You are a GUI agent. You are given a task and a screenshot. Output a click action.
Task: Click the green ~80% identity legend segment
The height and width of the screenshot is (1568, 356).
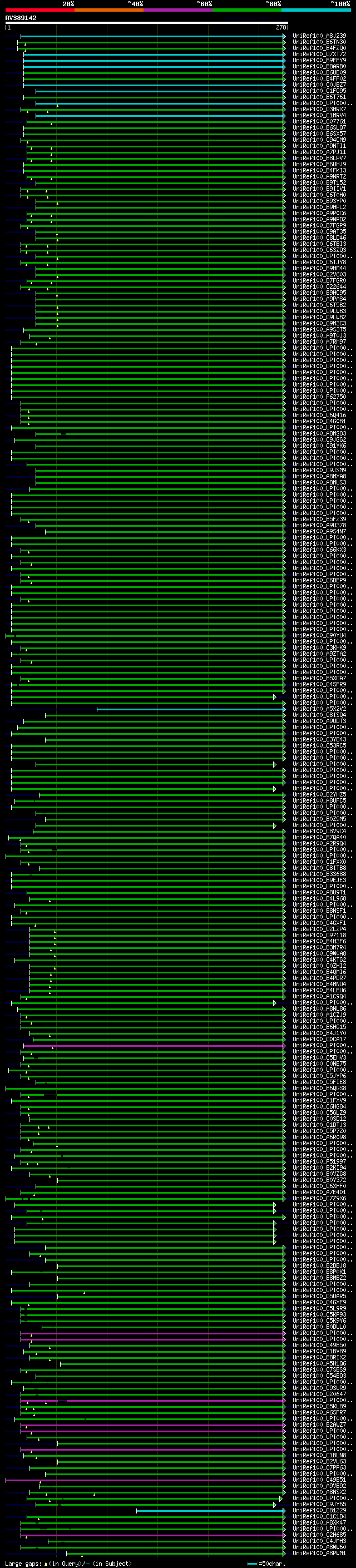(x=247, y=10)
